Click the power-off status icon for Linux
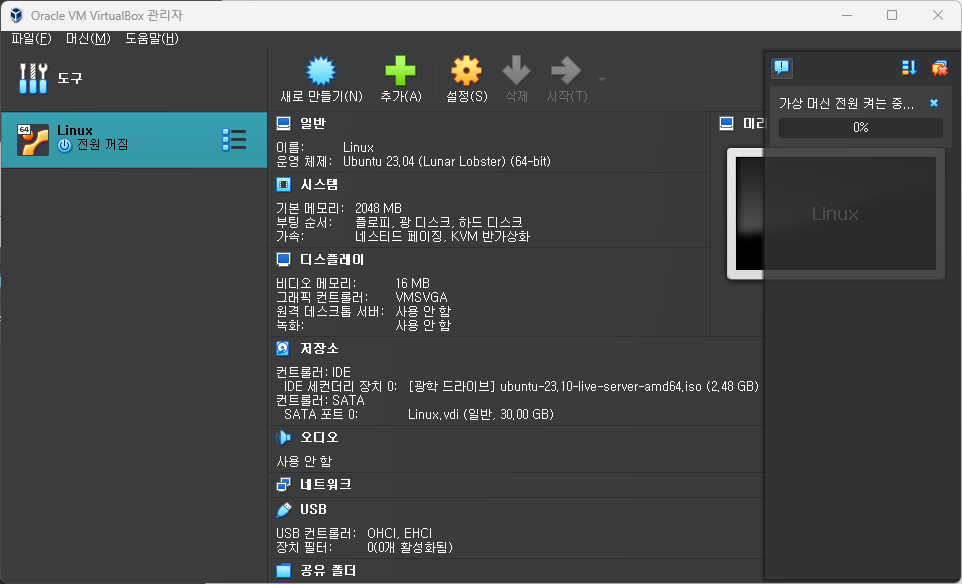The image size is (962, 584). click(x=64, y=145)
